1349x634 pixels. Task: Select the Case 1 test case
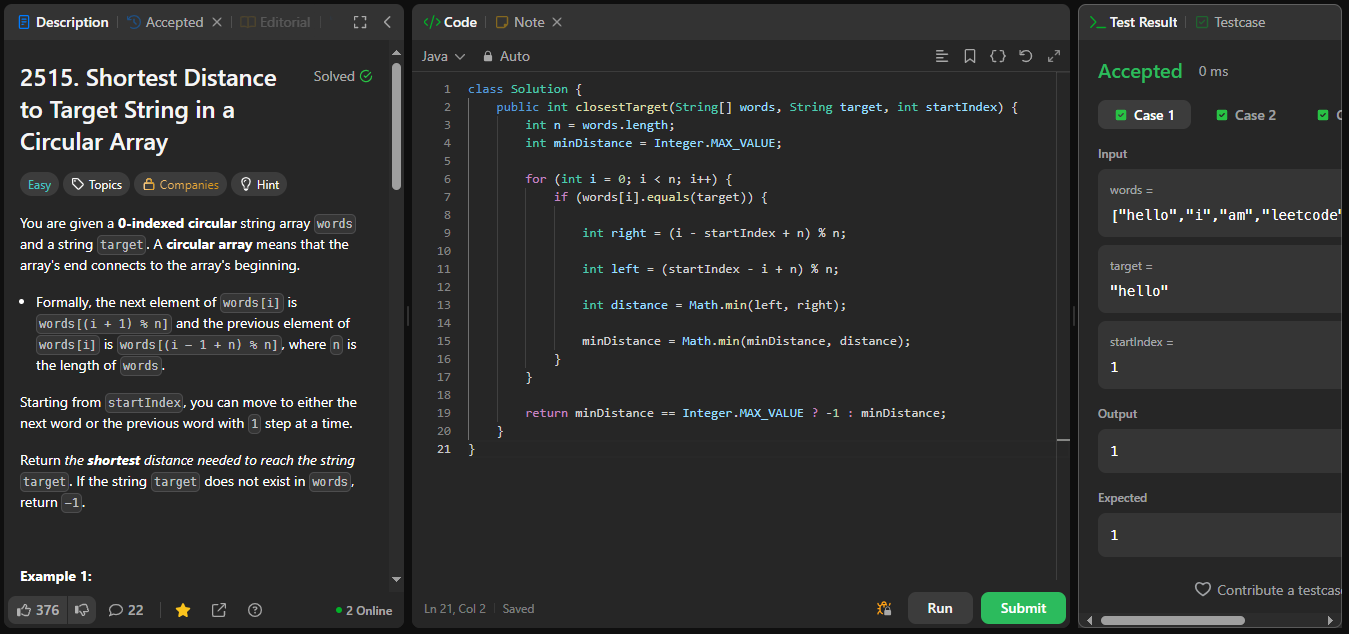[1145, 115]
